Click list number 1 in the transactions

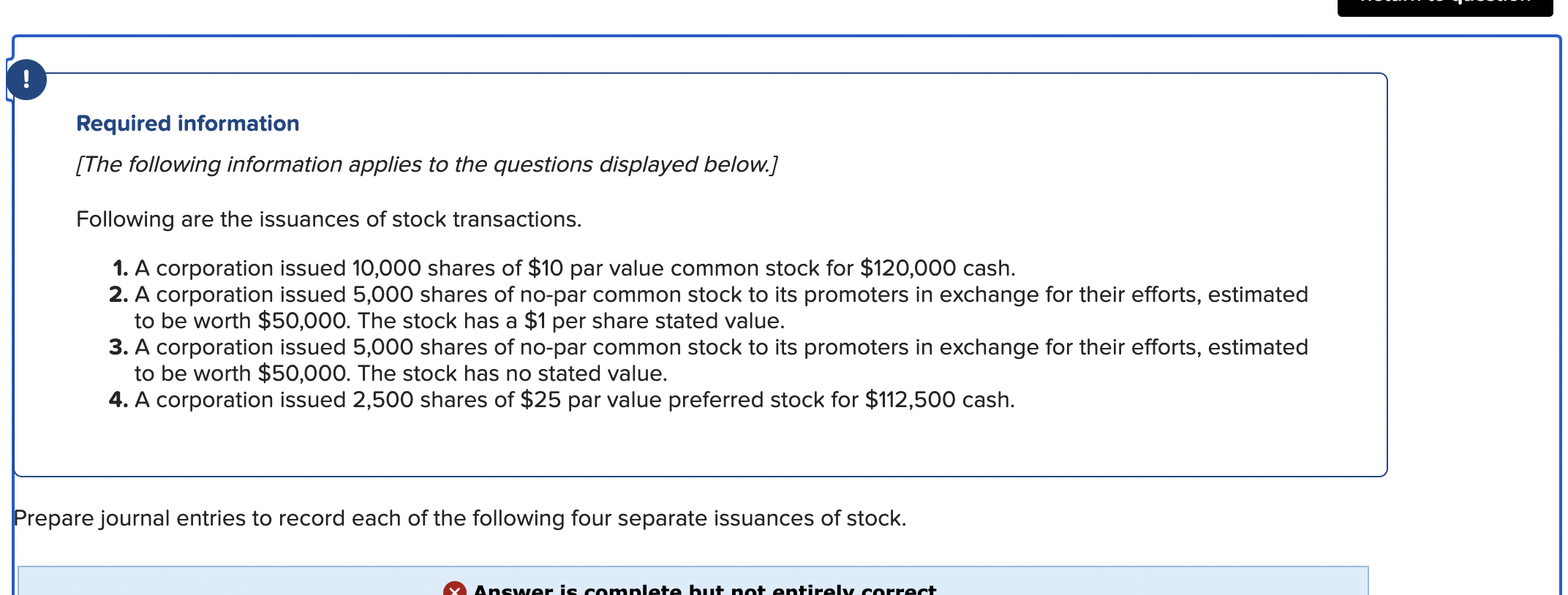coord(121,268)
